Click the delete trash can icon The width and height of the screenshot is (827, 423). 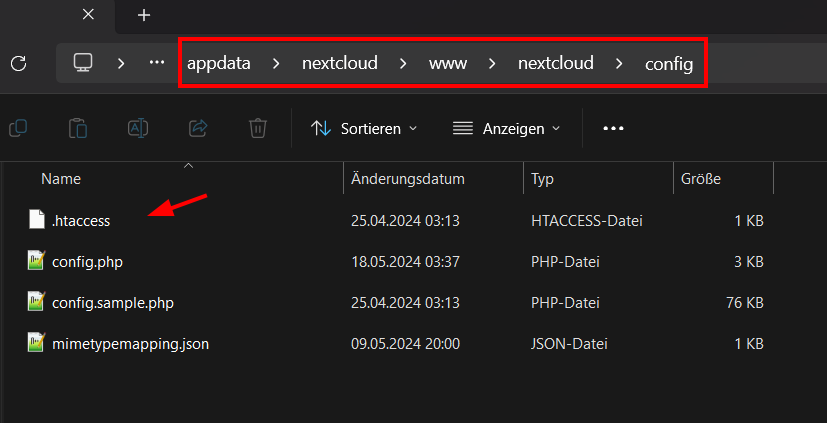pos(258,128)
